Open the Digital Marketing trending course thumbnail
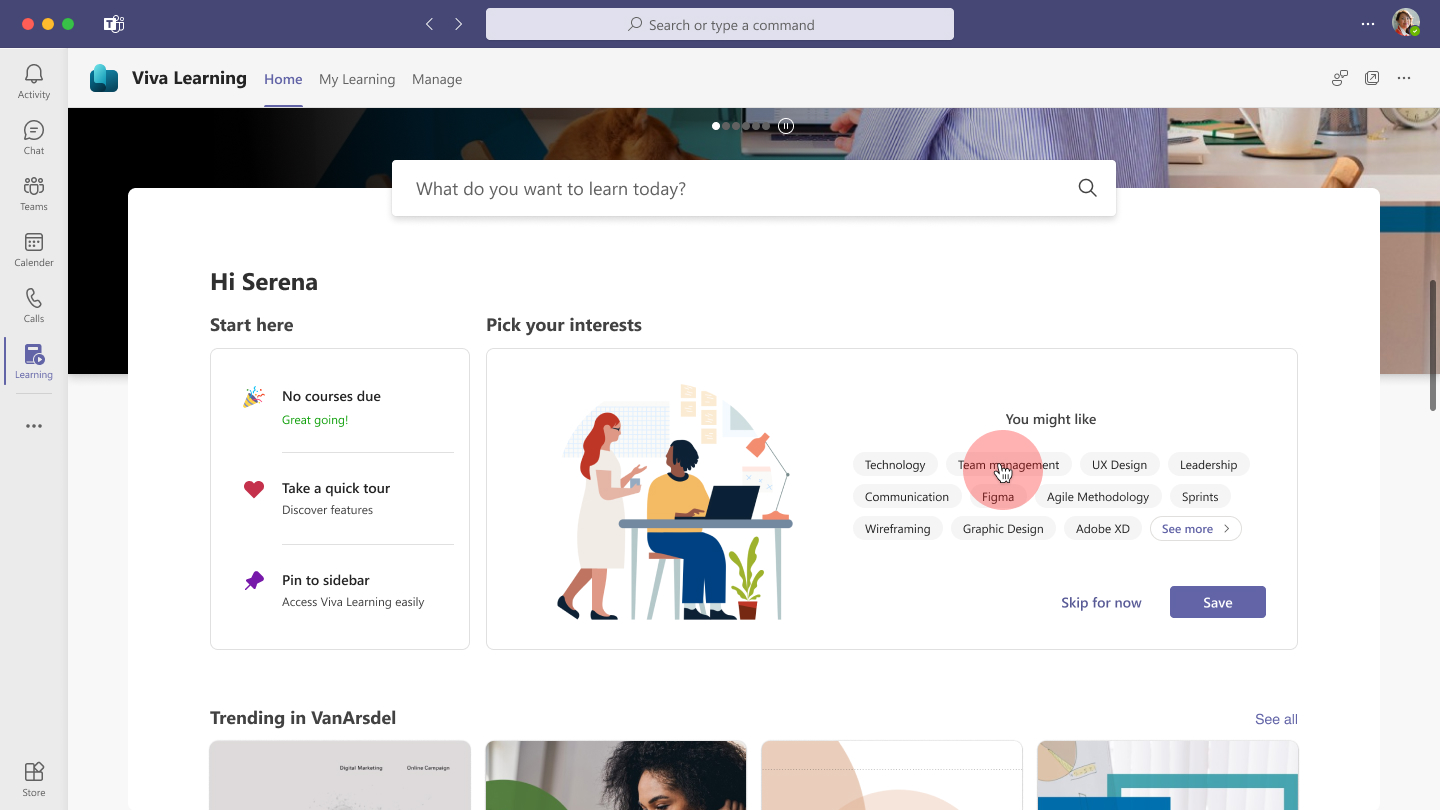Image resolution: width=1440 pixels, height=810 pixels. 340,775
